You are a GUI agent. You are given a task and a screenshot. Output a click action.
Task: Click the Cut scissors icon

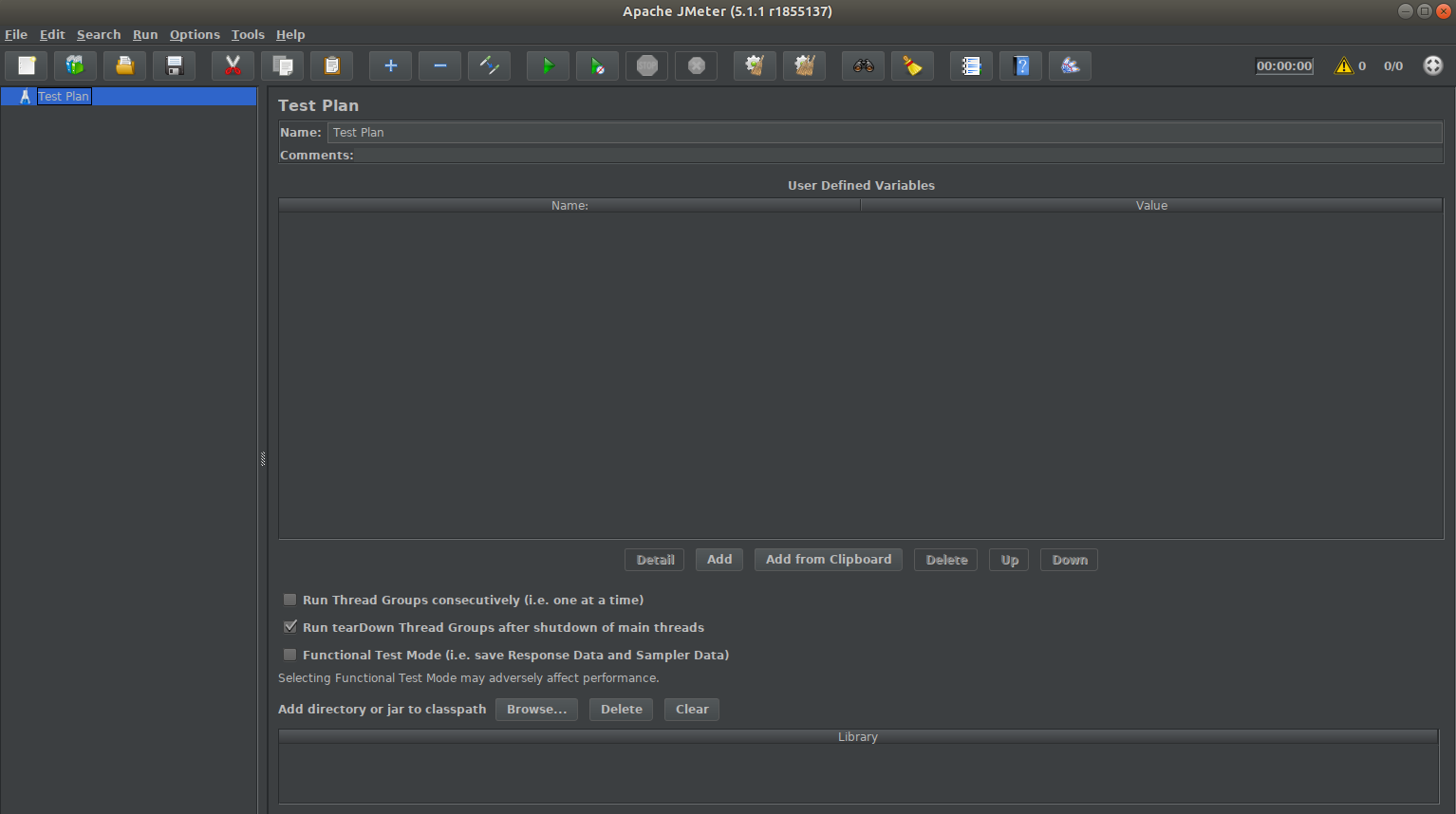[233, 65]
